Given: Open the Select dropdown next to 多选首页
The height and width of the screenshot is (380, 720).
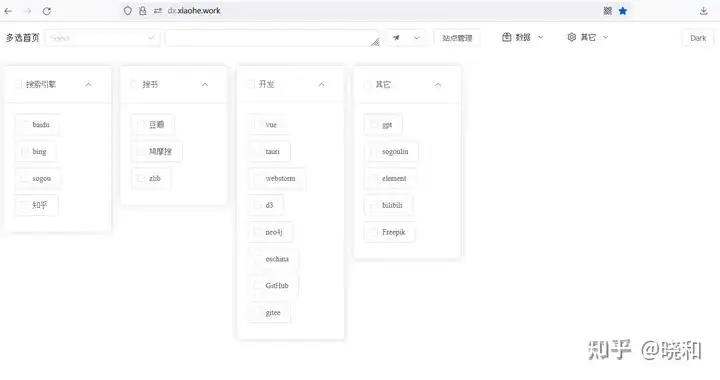Looking at the screenshot, I should pyautogui.click(x=102, y=38).
